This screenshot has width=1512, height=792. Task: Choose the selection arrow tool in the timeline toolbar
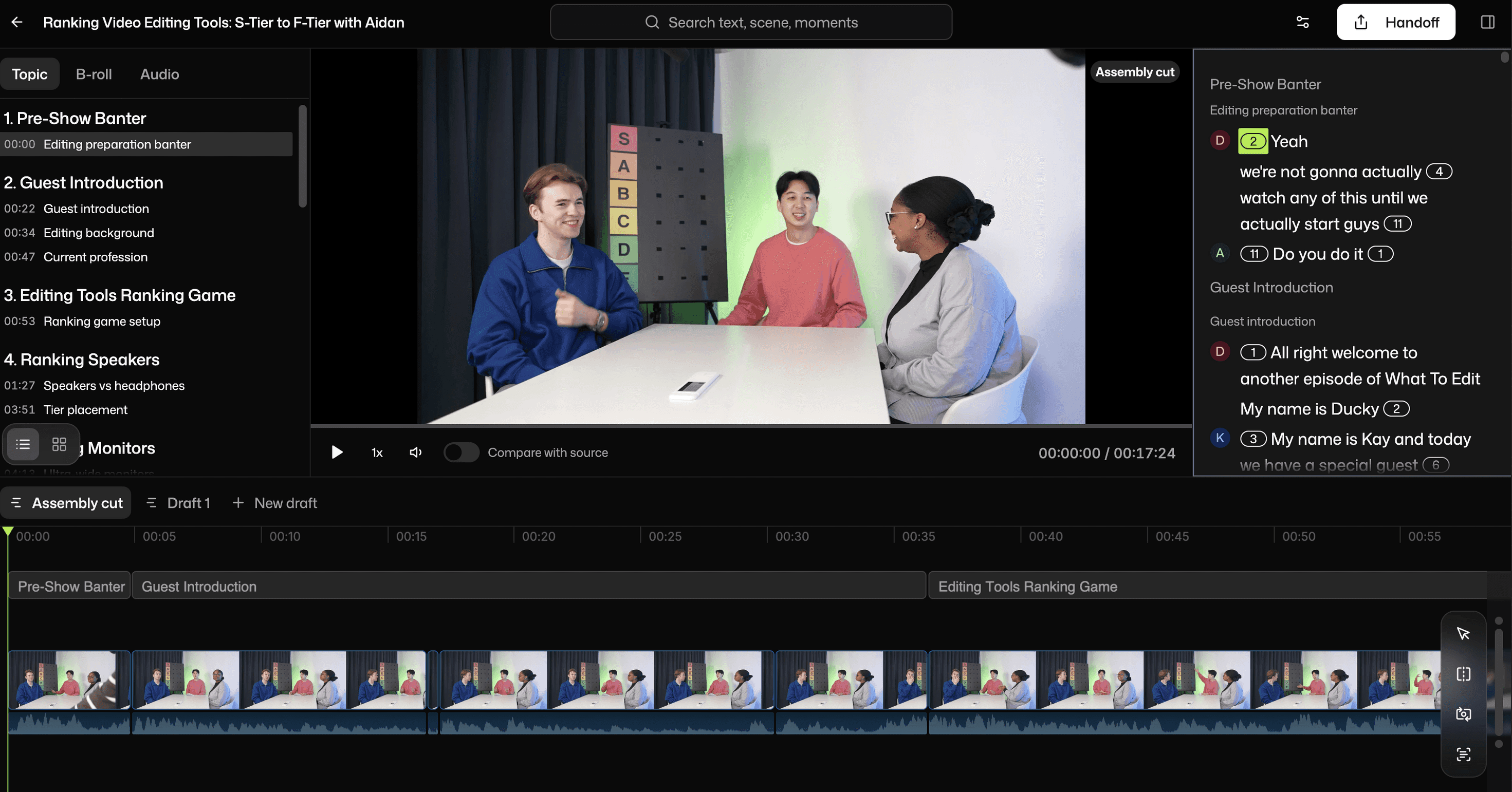click(x=1463, y=634)
